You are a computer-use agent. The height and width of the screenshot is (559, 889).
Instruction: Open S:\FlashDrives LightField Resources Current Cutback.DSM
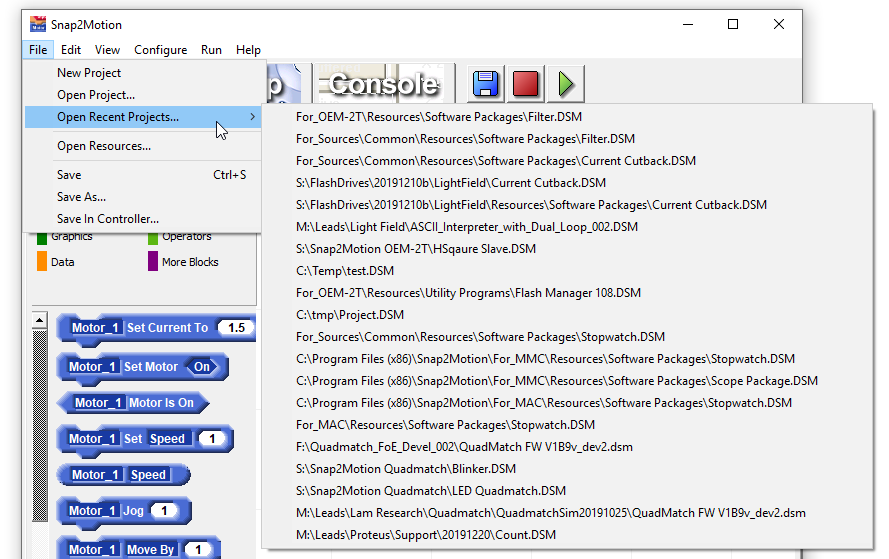coord(567,205)
